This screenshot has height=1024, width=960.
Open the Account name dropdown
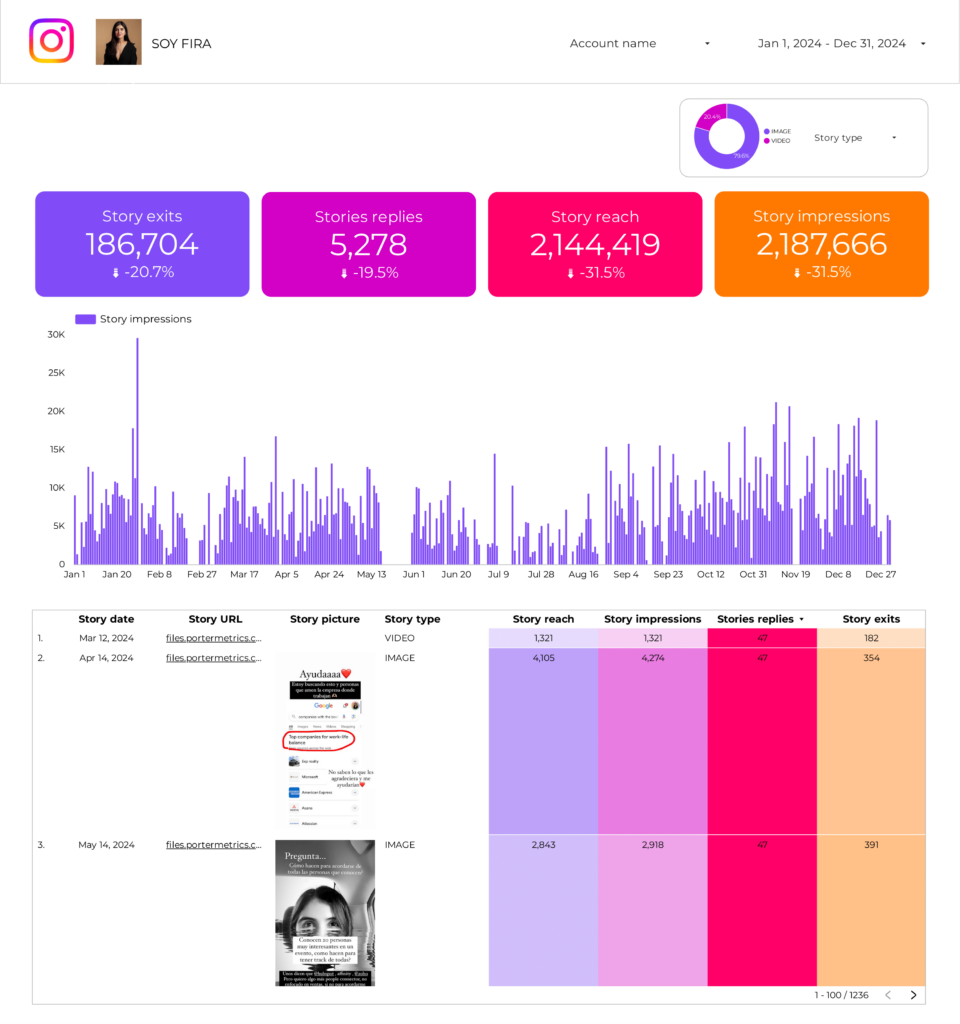[640, 44]
